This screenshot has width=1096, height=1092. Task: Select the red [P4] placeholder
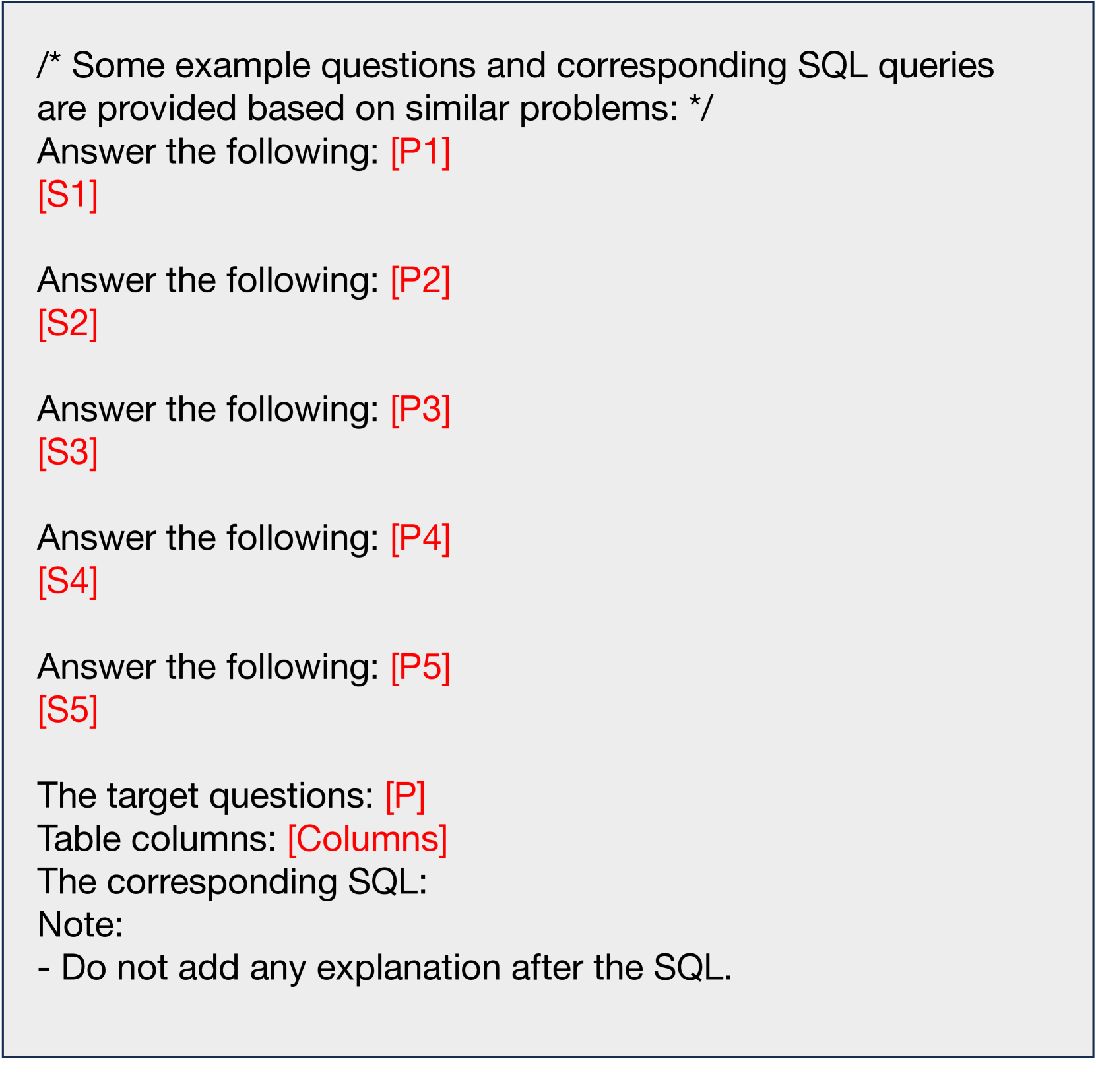420,538
